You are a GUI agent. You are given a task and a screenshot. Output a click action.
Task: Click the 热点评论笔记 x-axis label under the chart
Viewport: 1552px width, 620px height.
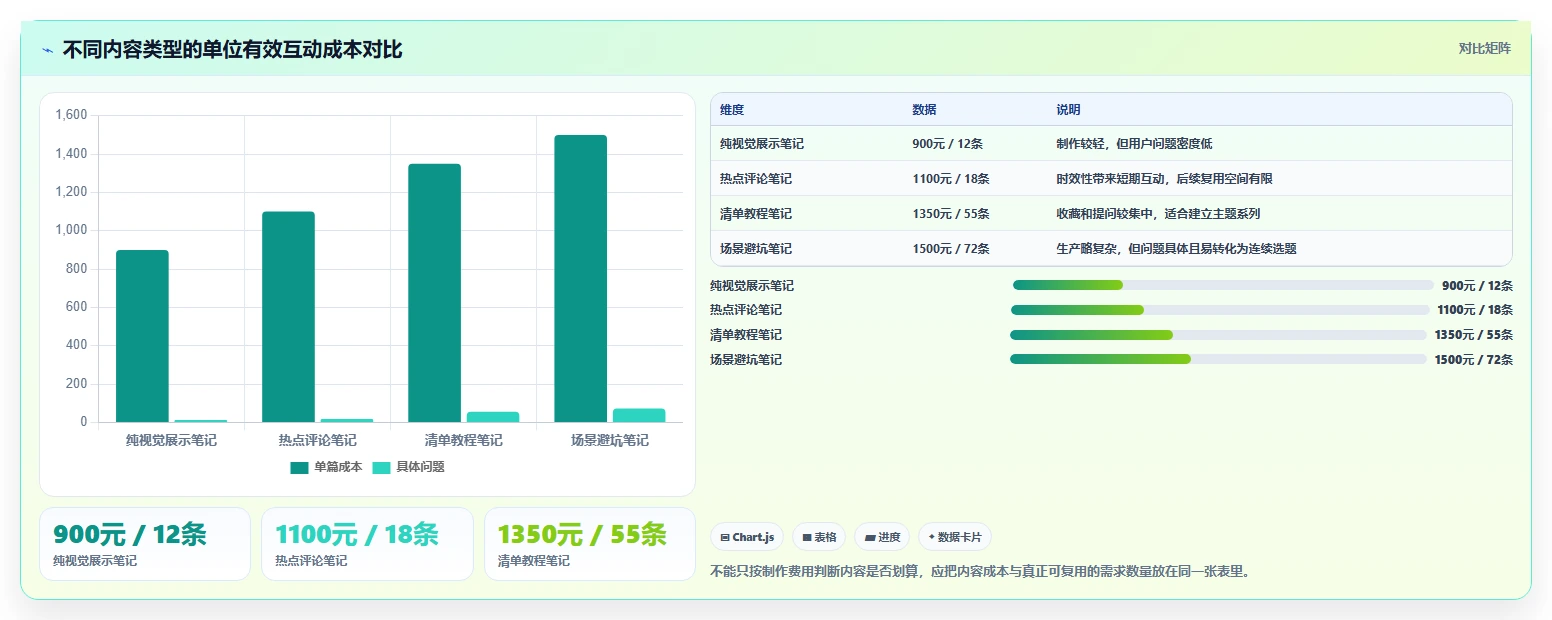[x=317, y=440]
